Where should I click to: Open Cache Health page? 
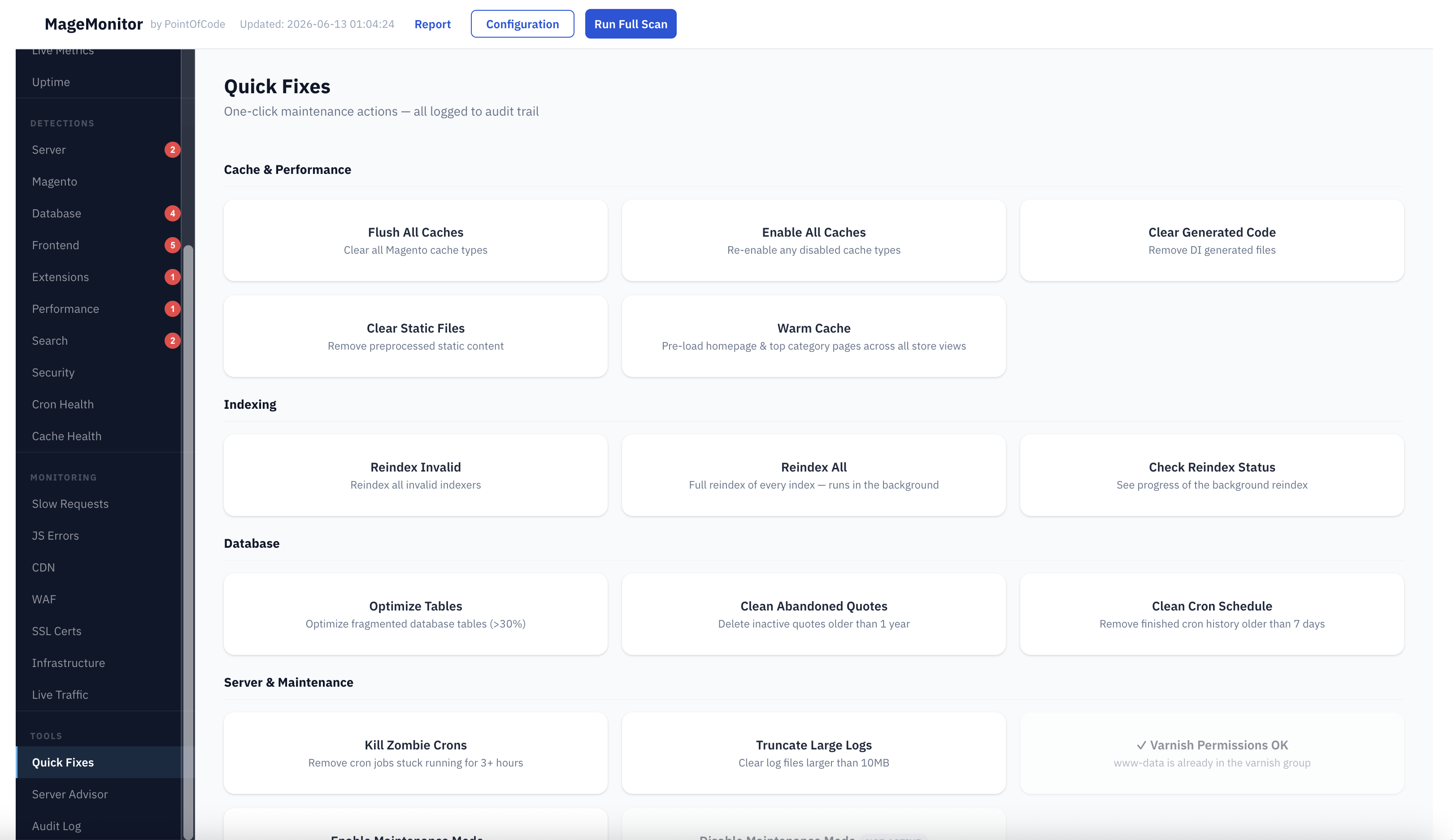(x=98, y=436)
